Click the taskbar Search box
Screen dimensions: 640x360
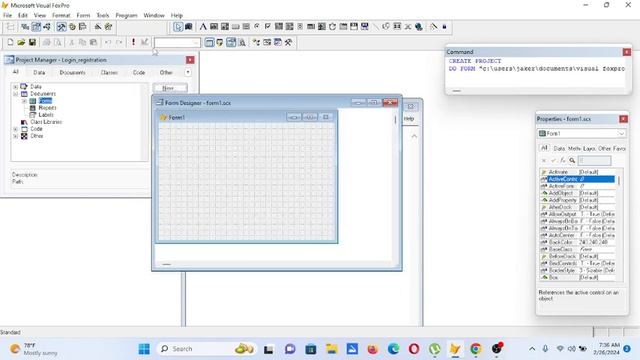[207, 349]
